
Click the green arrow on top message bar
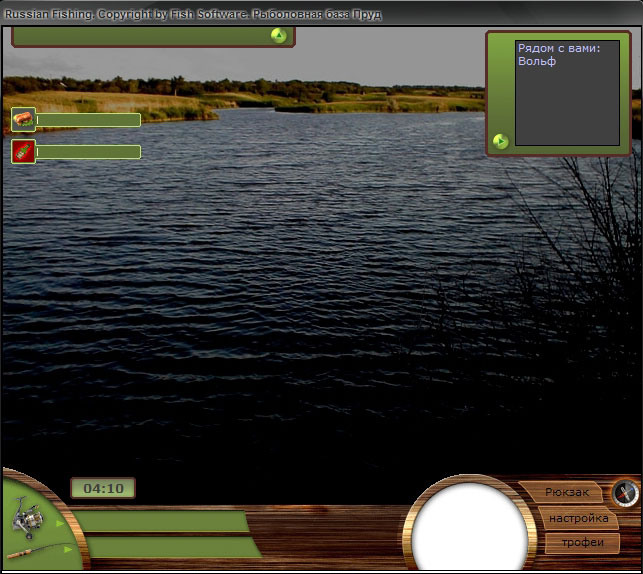278,35
